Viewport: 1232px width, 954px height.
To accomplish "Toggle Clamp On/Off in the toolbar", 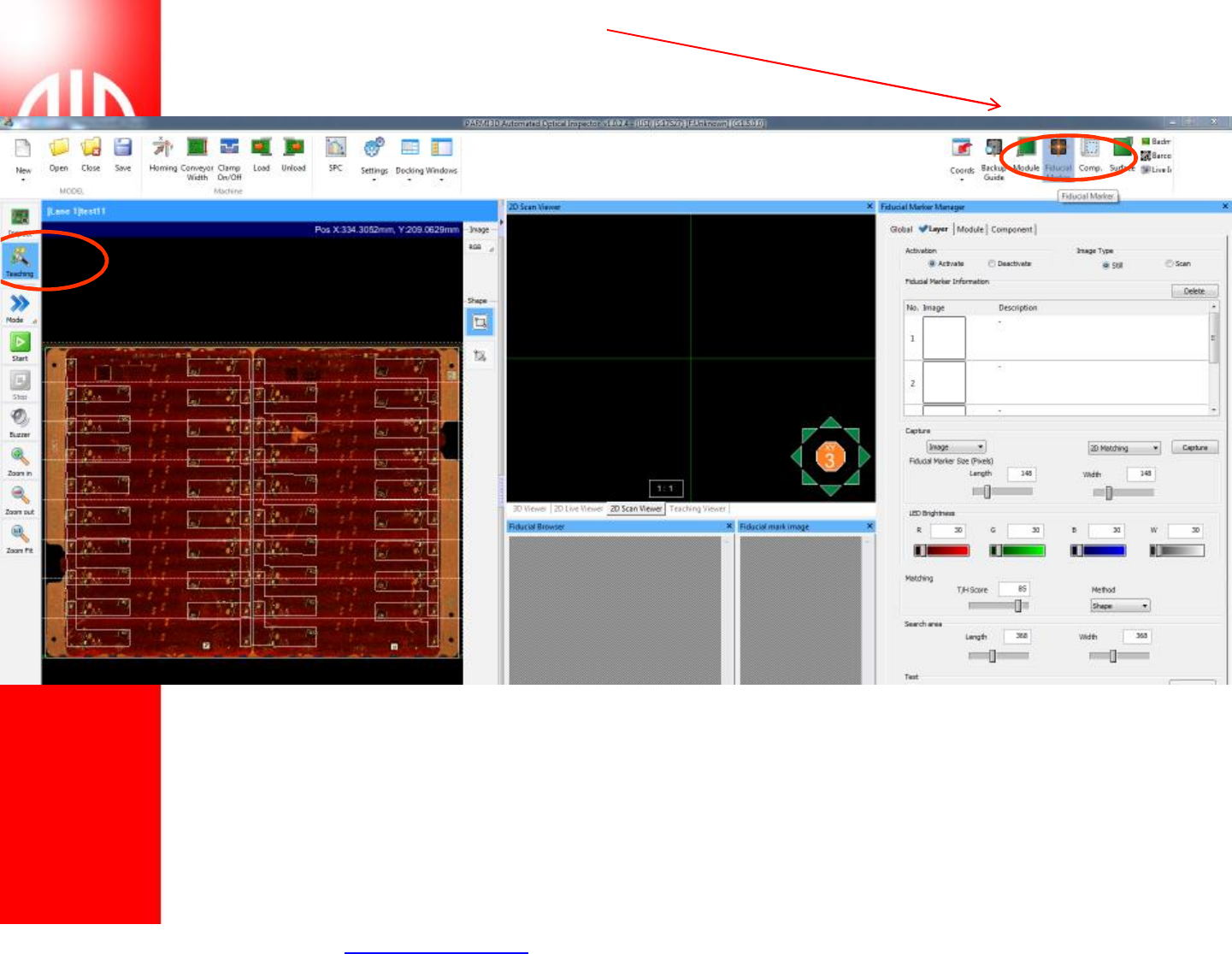I will pos(229,149).
